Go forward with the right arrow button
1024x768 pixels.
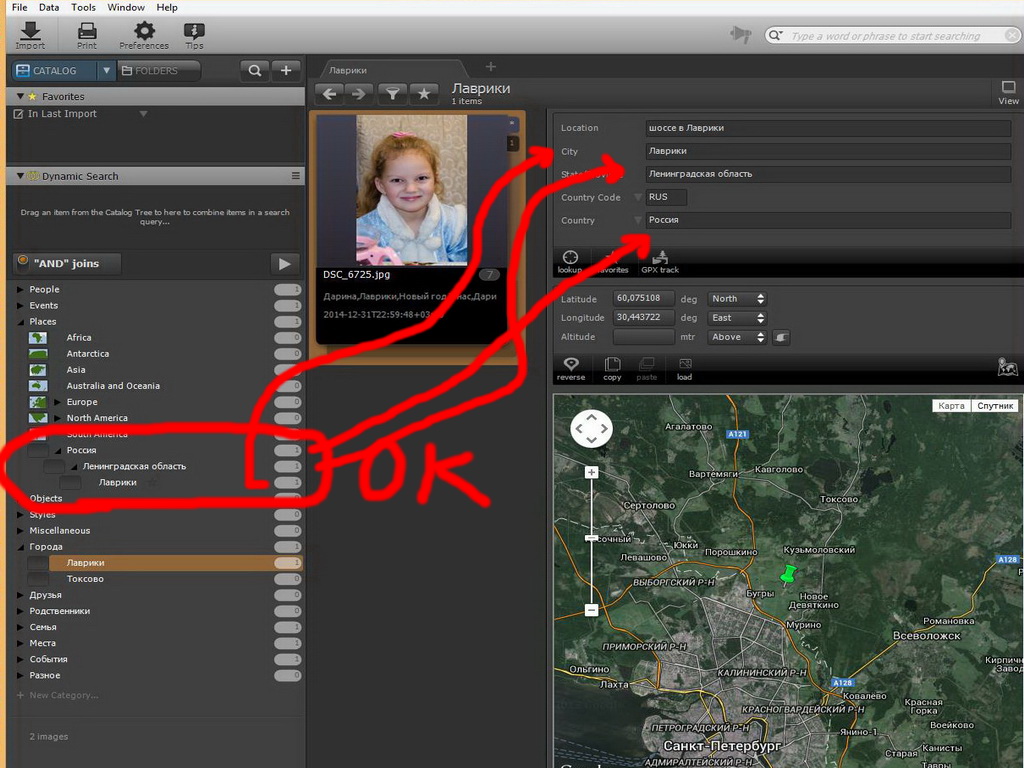coord(359,94)
